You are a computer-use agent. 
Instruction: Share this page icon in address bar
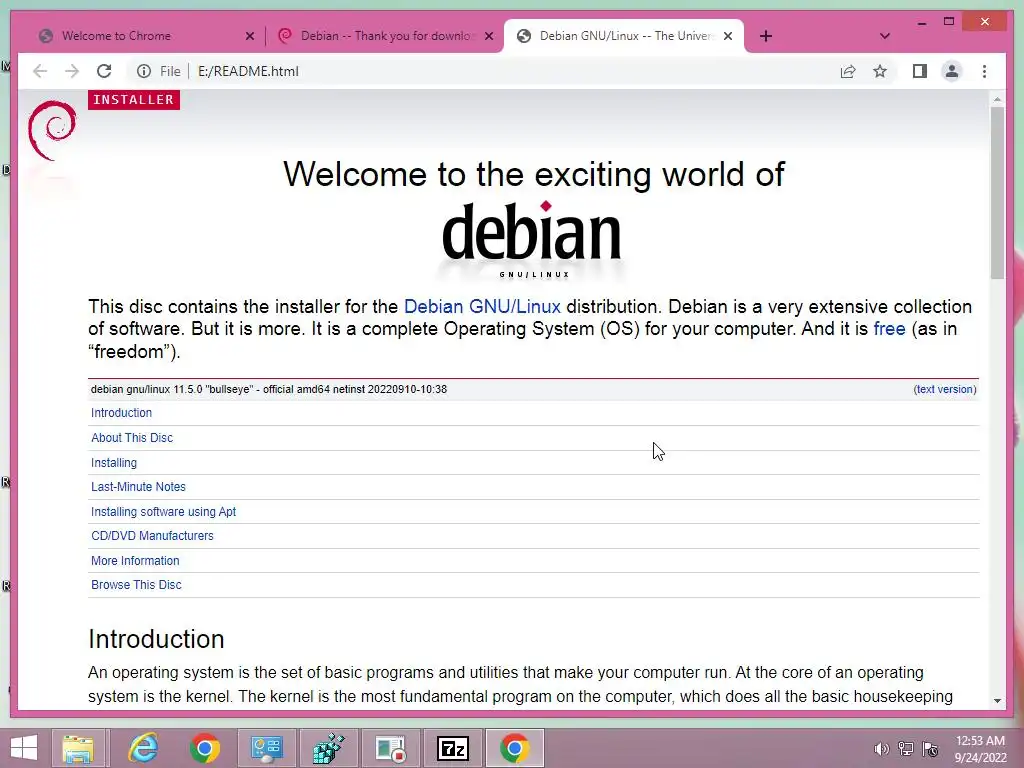pos(848,71)
